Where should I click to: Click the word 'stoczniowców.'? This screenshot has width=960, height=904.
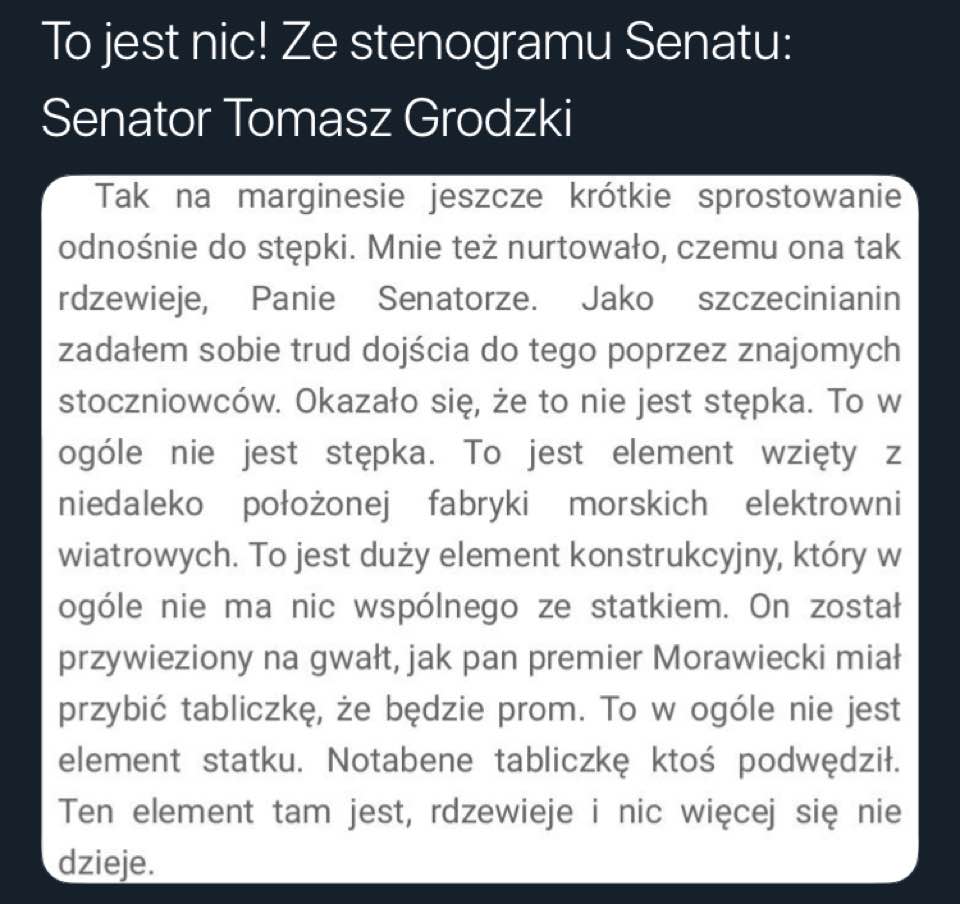click(170, 403)
